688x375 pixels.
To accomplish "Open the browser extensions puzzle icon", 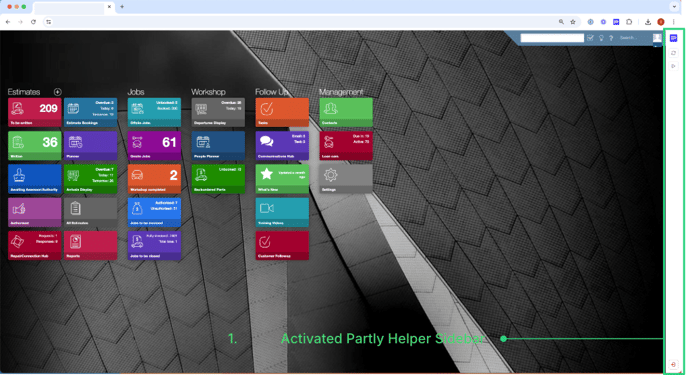I will 629,22.
